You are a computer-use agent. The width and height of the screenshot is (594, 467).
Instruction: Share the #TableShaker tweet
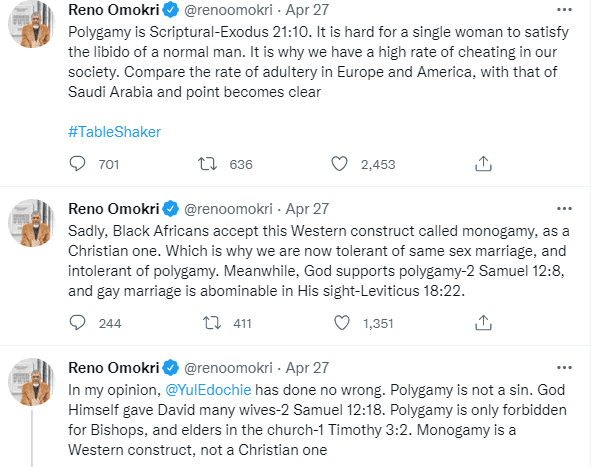click(483, 164)
